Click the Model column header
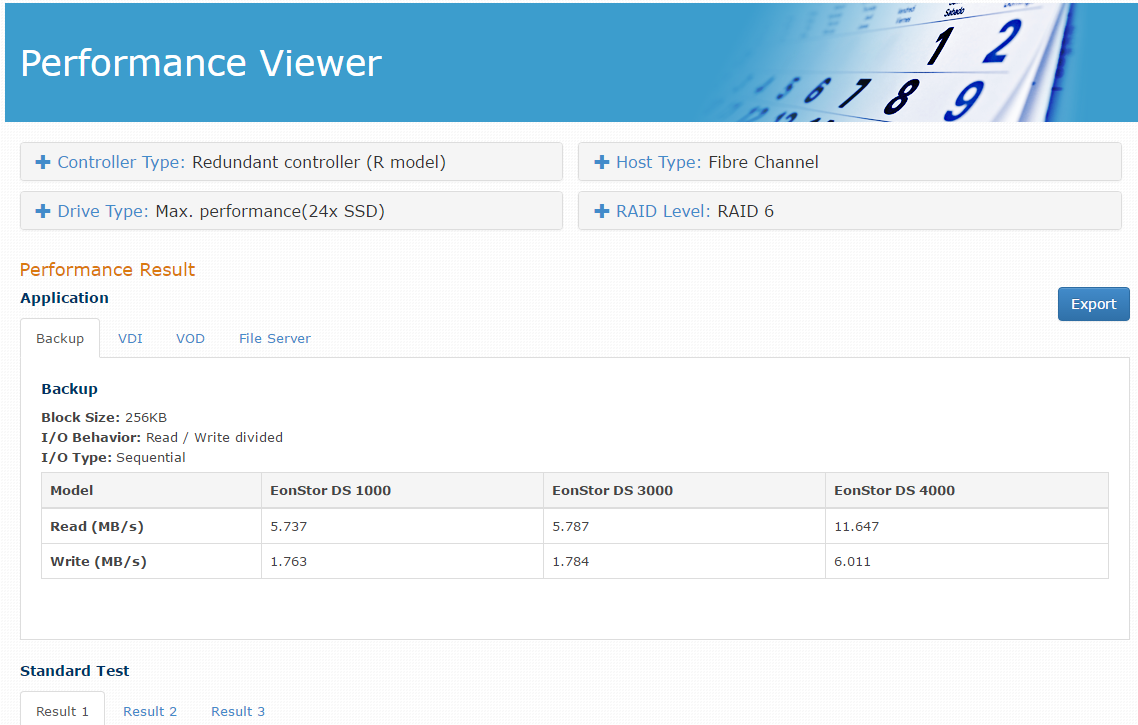 click(x=151, y=491)
